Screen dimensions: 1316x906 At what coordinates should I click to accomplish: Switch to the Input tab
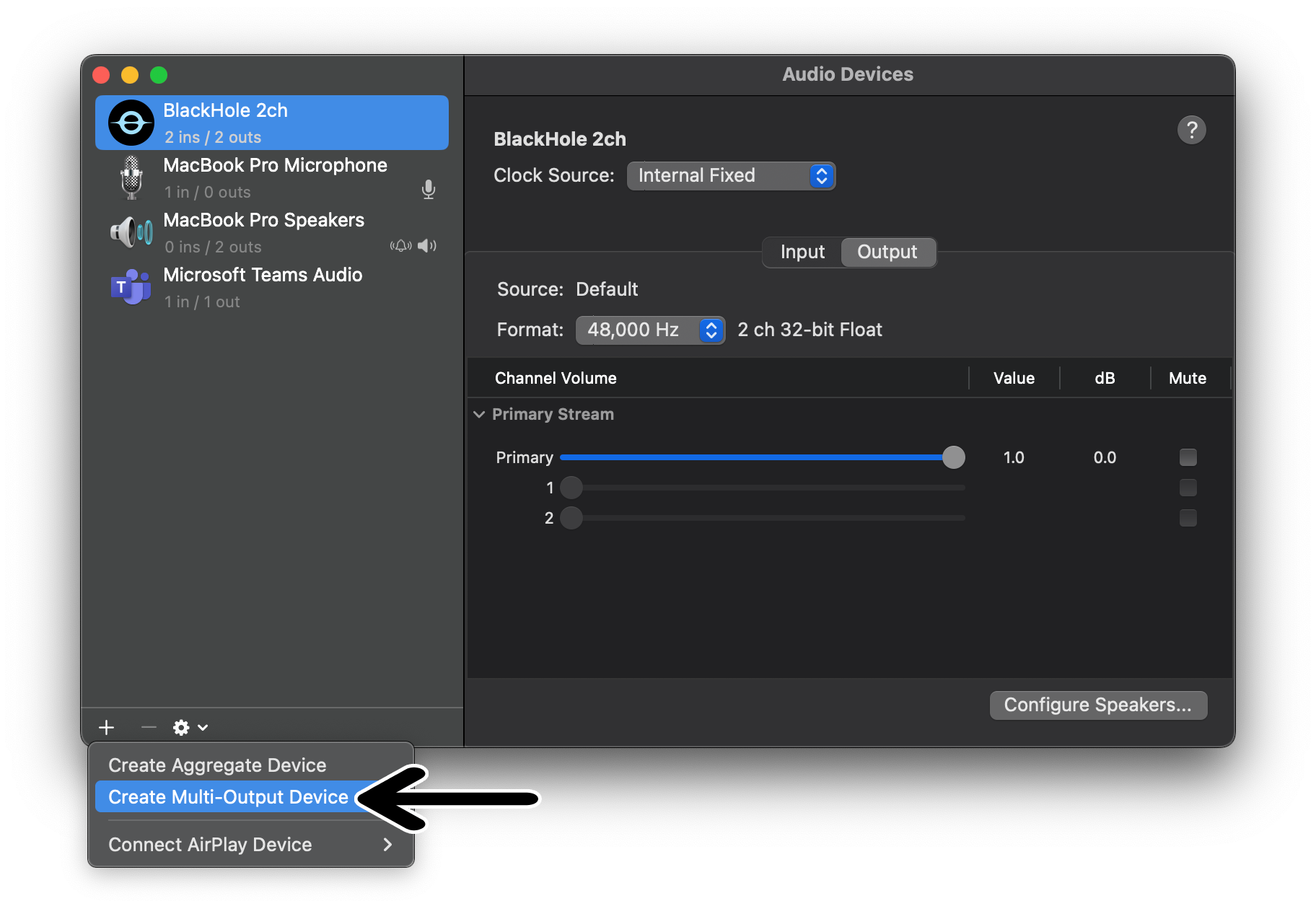pyautogui.click(x=801, y=252)
